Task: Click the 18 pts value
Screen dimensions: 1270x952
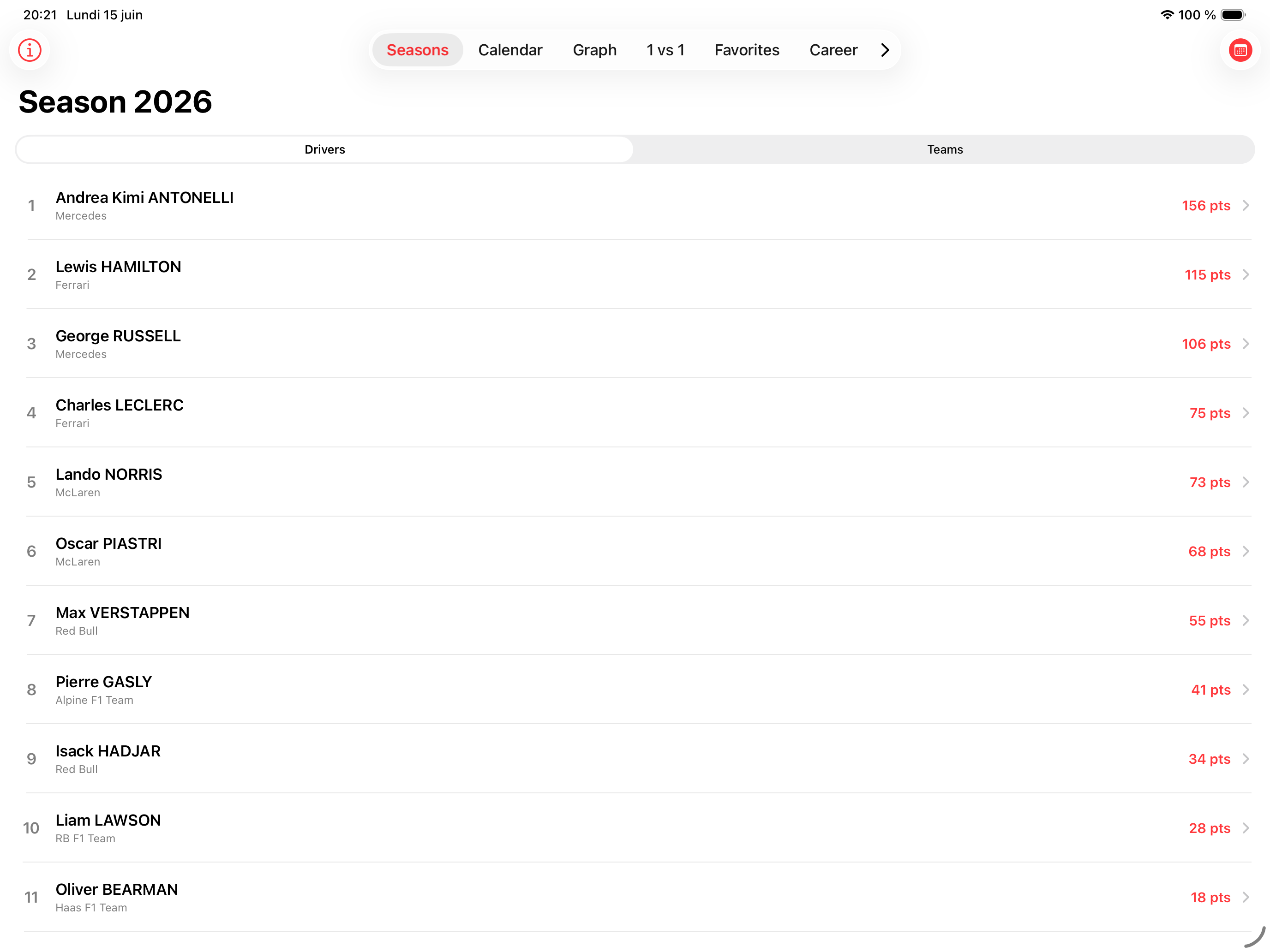Action: point(1210,897)
